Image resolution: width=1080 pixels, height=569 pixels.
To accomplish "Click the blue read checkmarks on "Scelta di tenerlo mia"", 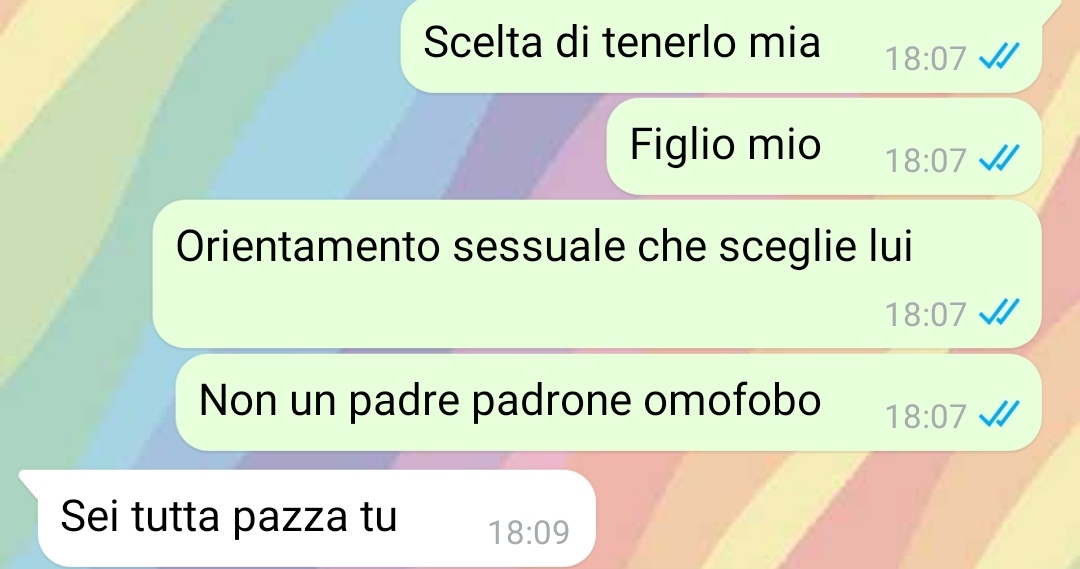I will coord(999,56).
